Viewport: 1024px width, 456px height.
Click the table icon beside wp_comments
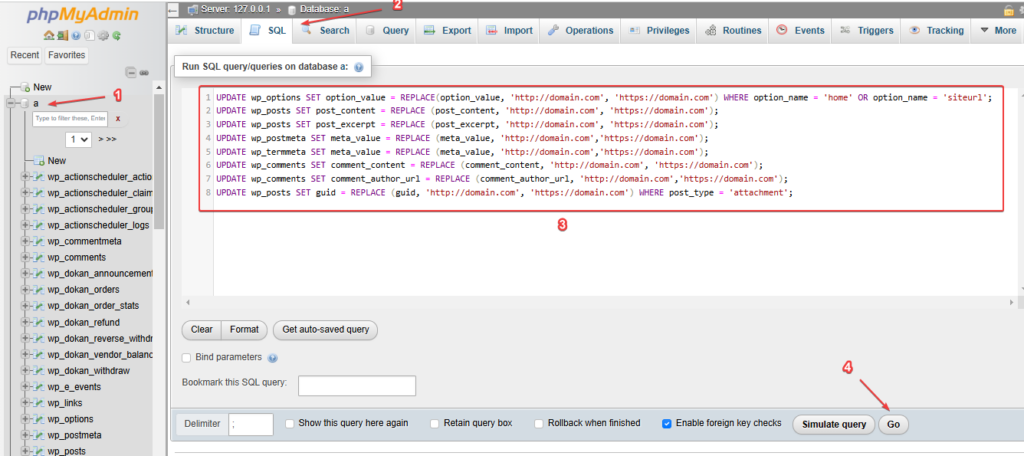click(x=39, y=257)
